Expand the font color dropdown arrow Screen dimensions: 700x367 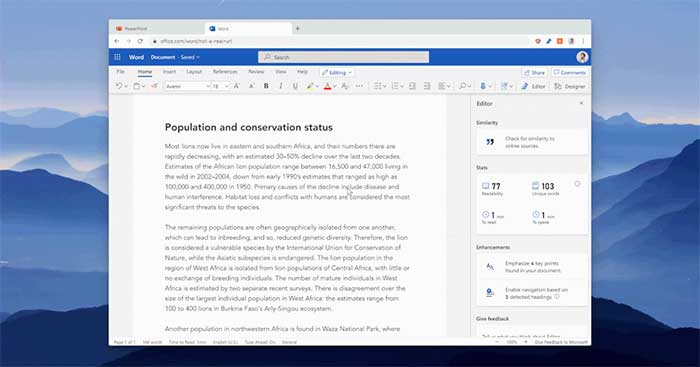[x=334, y=86]
